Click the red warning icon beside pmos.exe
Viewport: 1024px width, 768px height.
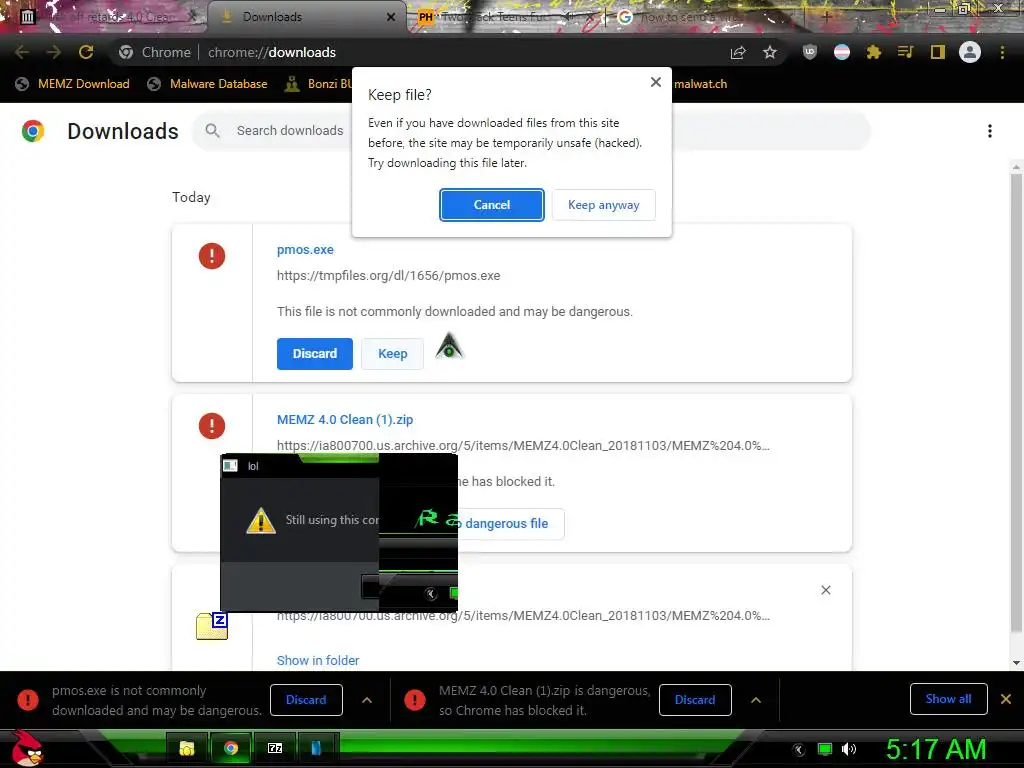(x=212, y=256)
